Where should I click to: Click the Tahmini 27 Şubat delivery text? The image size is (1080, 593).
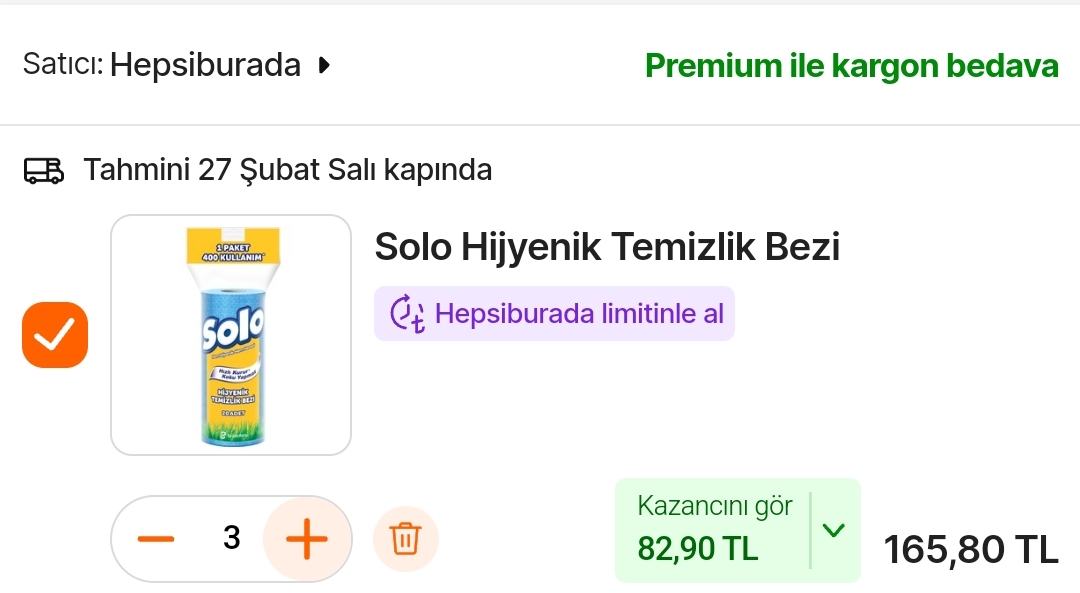tap(288, 170)
